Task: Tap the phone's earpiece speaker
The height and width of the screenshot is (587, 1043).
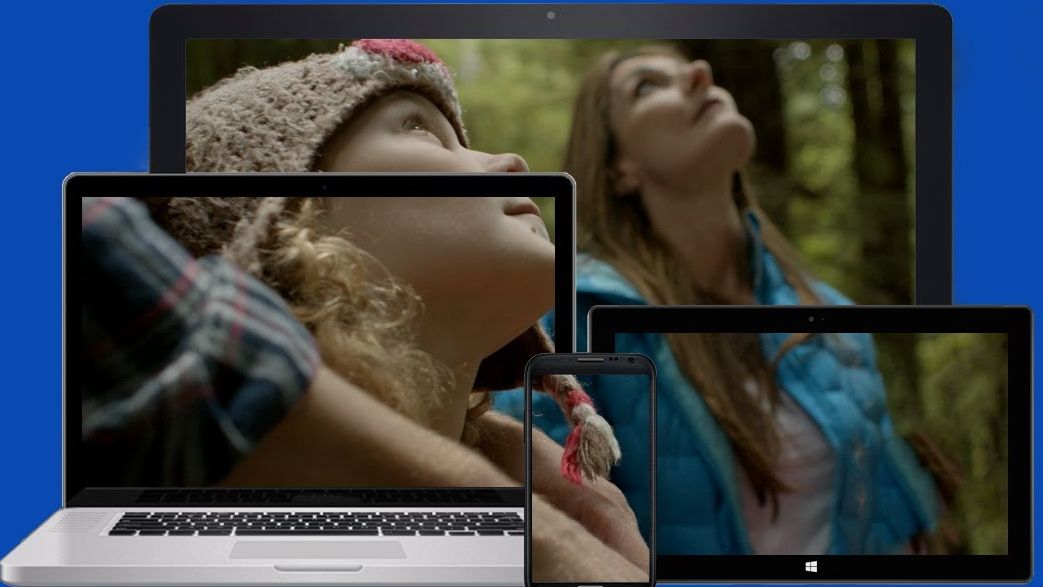Action: click(x=591, y=360)
